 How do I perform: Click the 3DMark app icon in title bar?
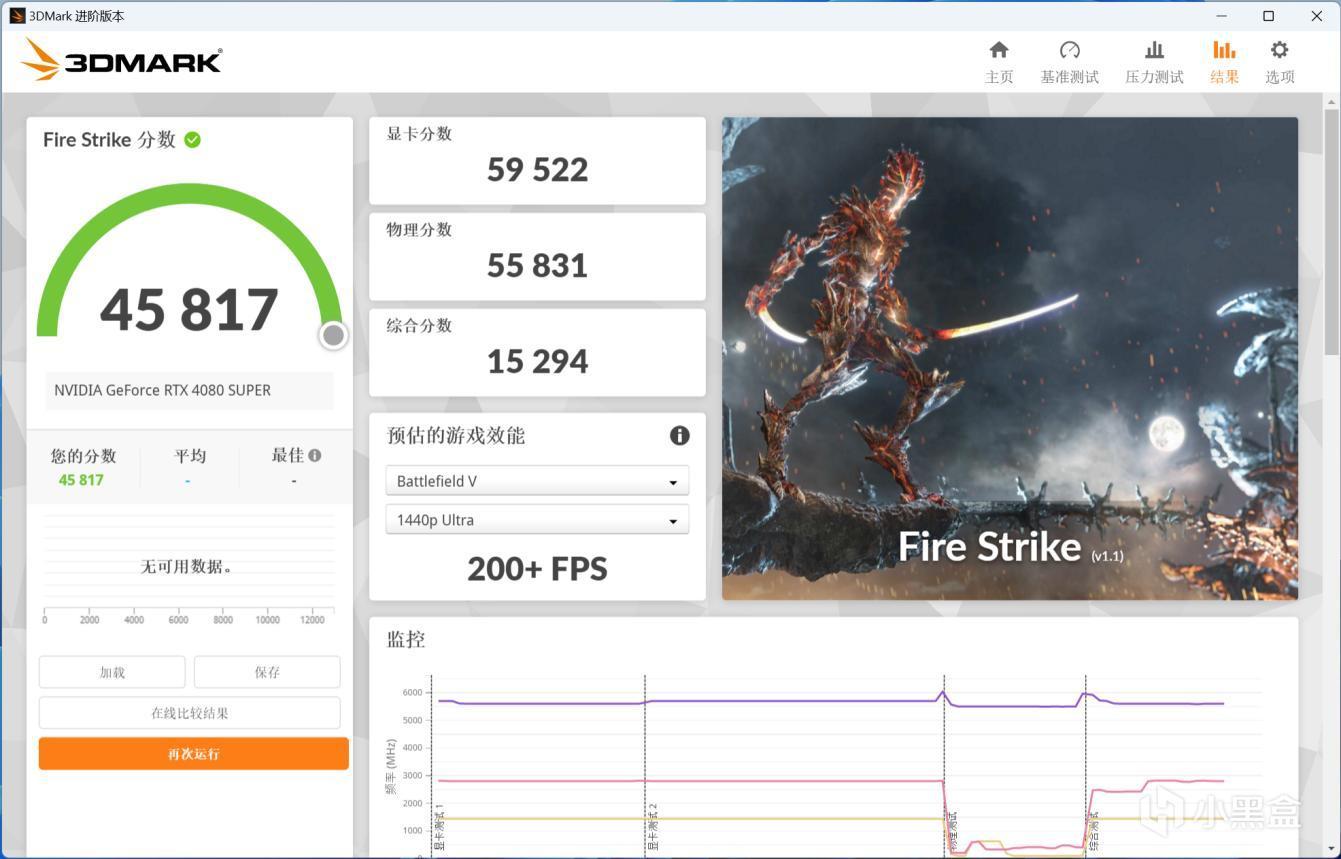(x=17, y=16)
